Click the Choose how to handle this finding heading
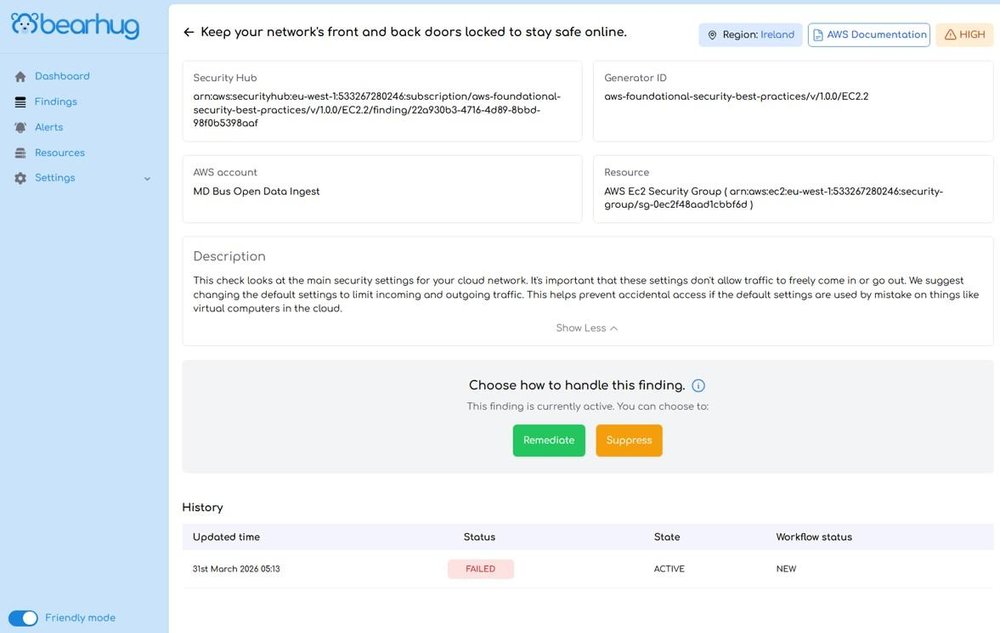Viewport: 1000px width, 633px height. tap(577, 385)
